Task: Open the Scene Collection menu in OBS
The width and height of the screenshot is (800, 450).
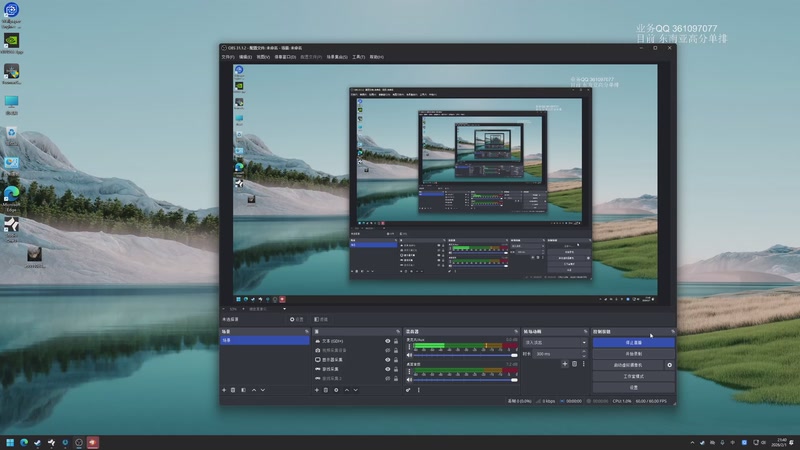Action: (337, 57)
